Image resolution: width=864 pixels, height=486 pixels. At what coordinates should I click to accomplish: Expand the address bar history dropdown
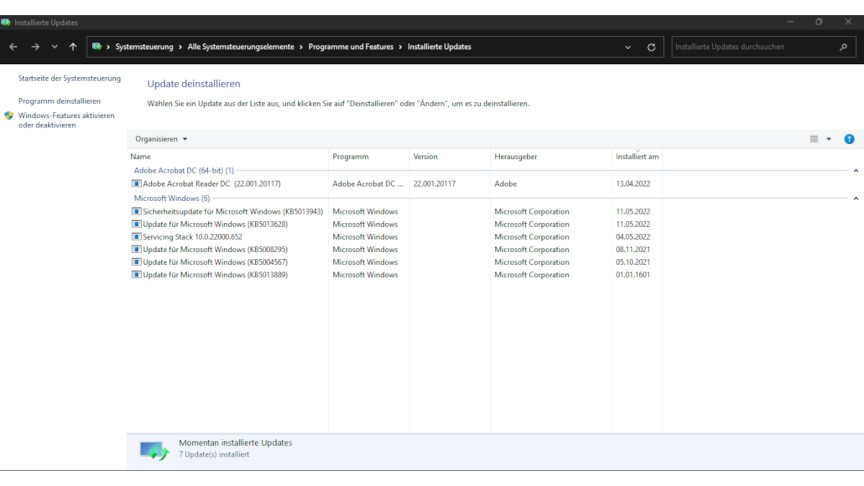coord(628,47)
